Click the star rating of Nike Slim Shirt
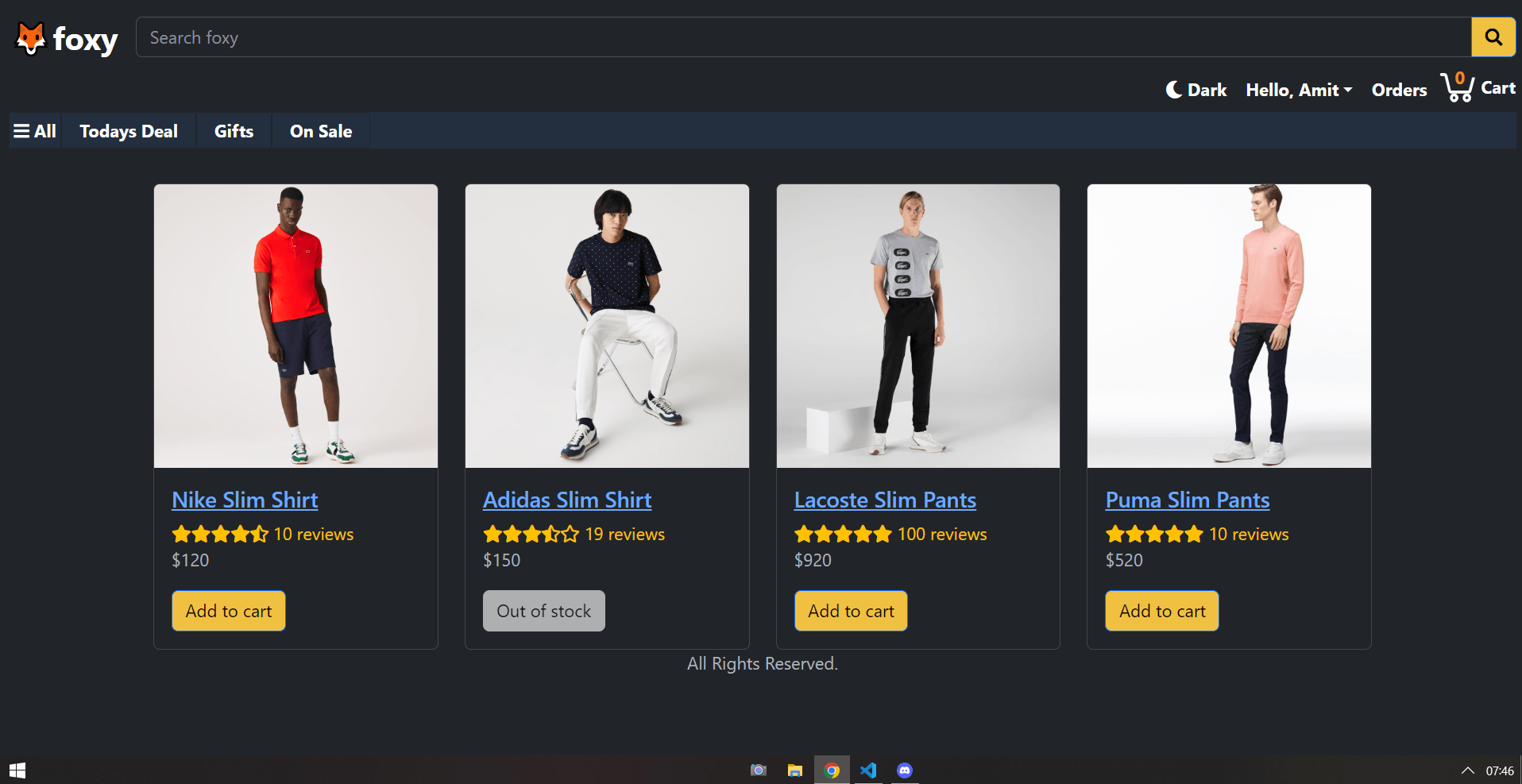The height and width of the screenshot is (784, 1522). tap(221, 534)
